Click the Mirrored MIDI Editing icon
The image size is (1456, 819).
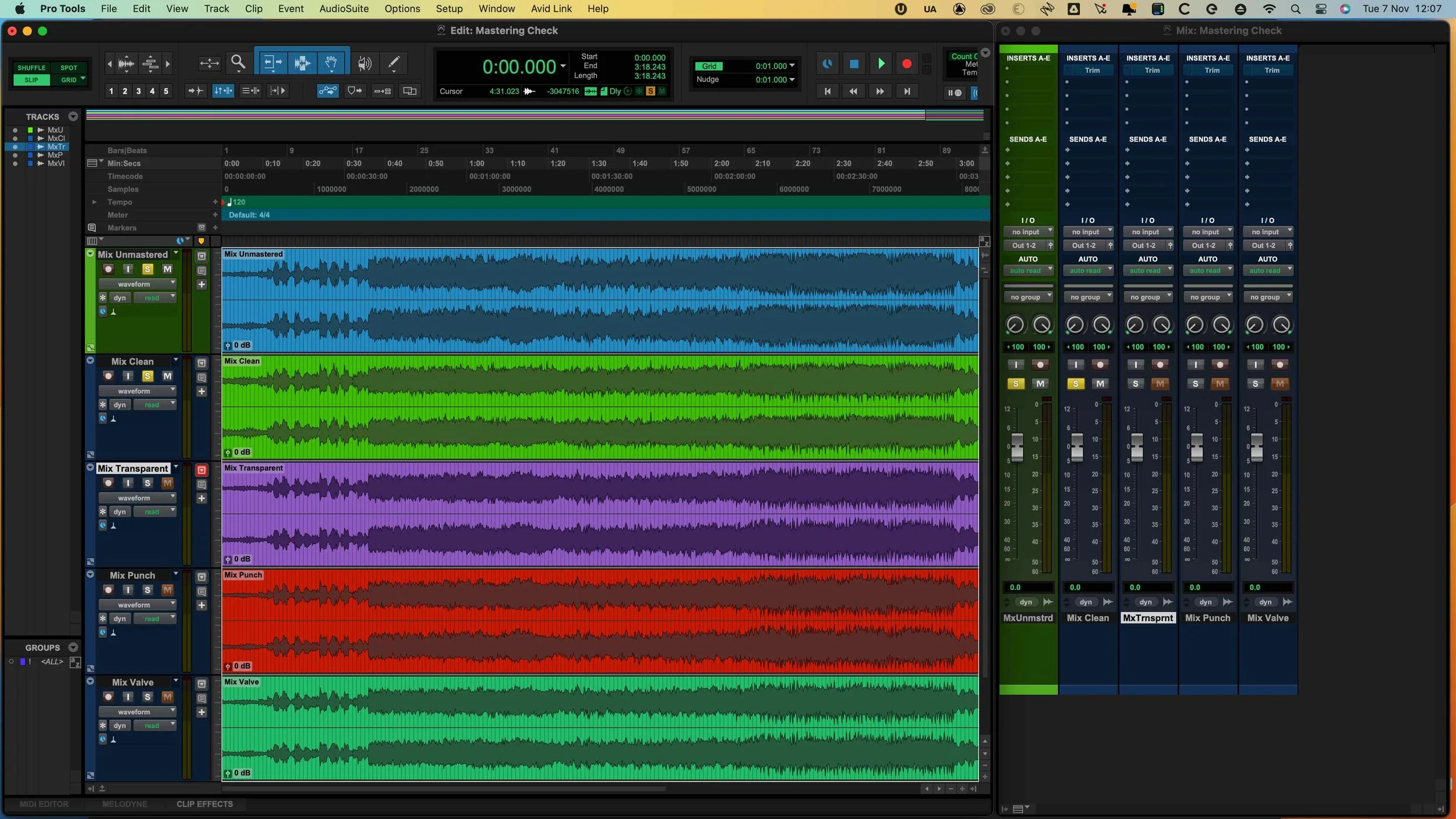[x=410, y=91]
